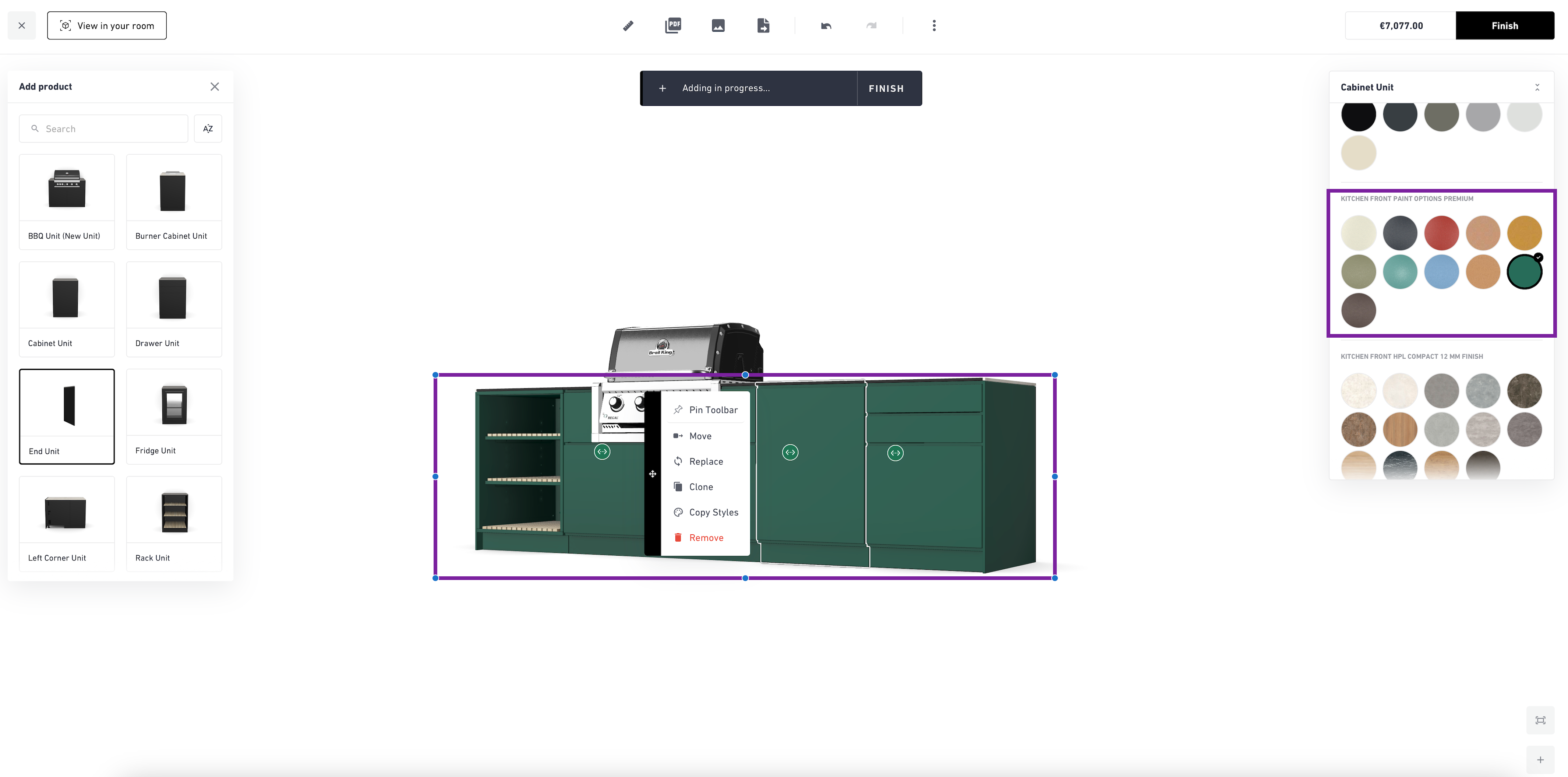The width and height of the screenshot is (1568, 777).
Task: Click the black Finish button
Action: point(1505,25)
